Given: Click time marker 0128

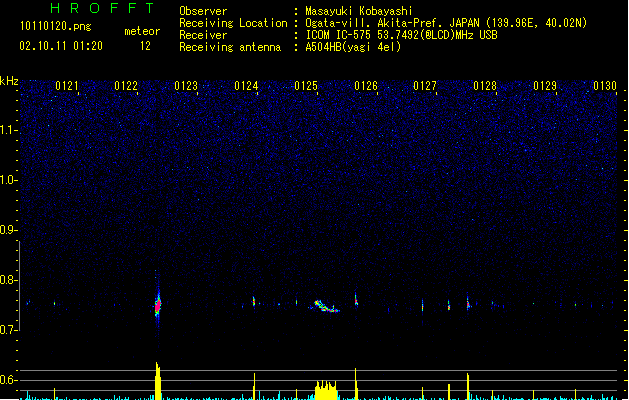Looking at the screenshot, I should (485, 86).
